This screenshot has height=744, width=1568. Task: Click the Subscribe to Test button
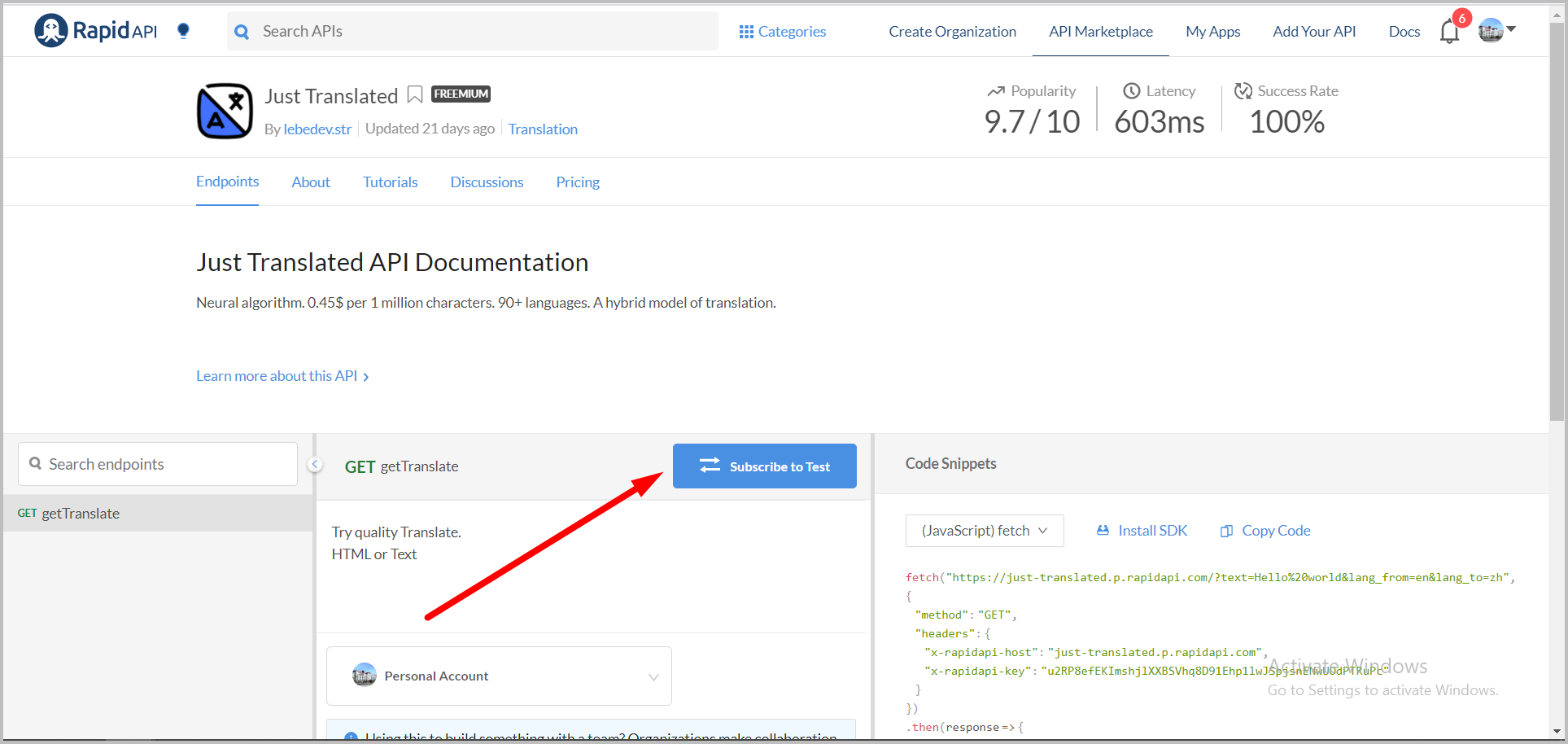pyautogui.click(x=764, y=466)
